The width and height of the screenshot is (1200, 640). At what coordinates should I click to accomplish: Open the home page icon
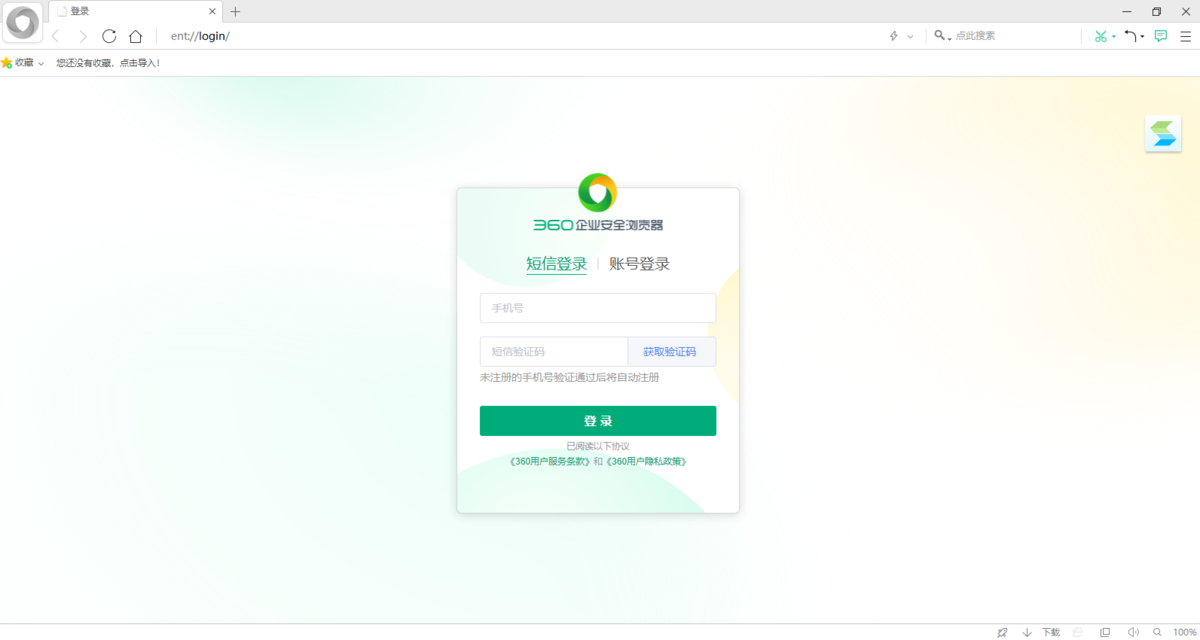(136, 36)
